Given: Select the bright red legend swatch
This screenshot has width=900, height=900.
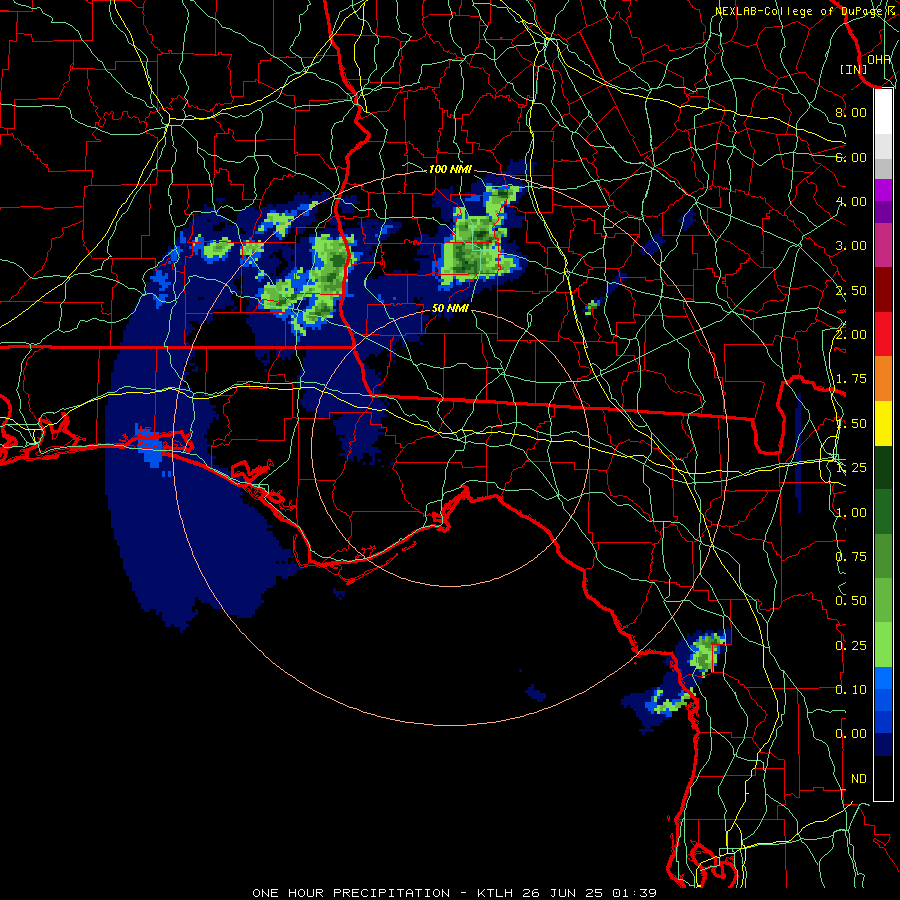Looking at the screenshot, I should coord(883,335).
